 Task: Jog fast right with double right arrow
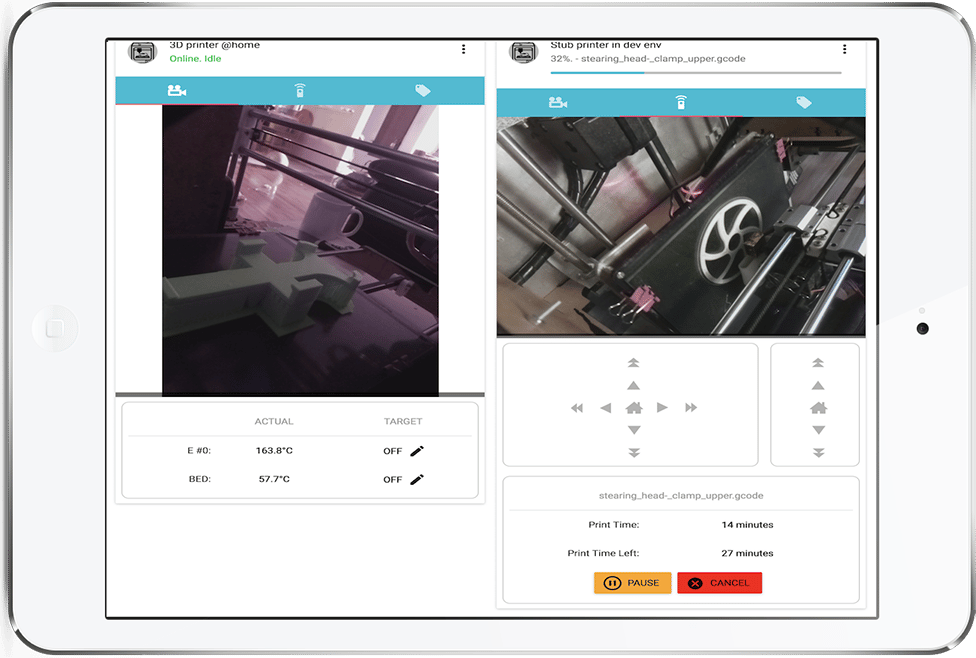tap(691, 408)
